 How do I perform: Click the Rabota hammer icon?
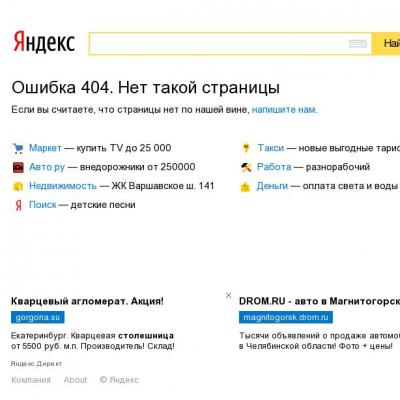point(246,167)
